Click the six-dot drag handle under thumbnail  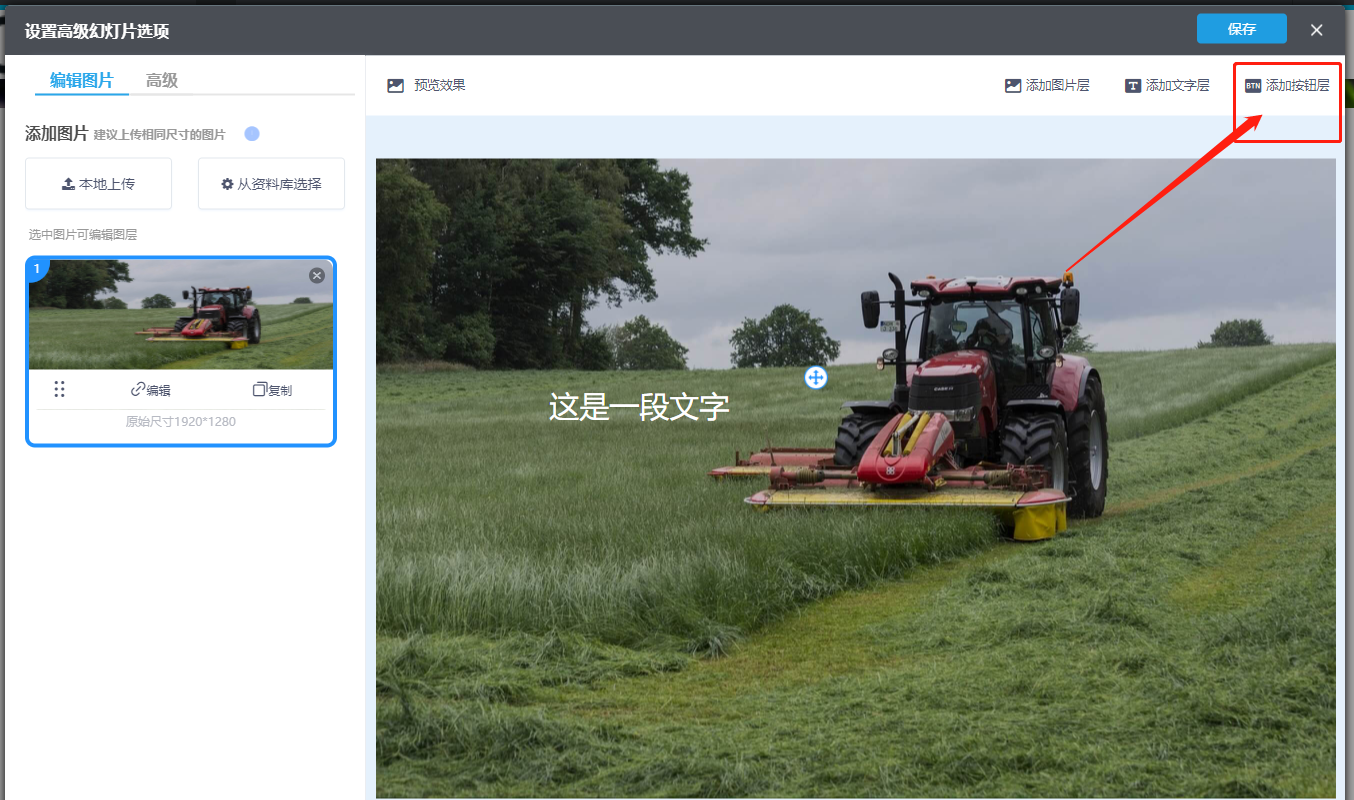(59, 389)
